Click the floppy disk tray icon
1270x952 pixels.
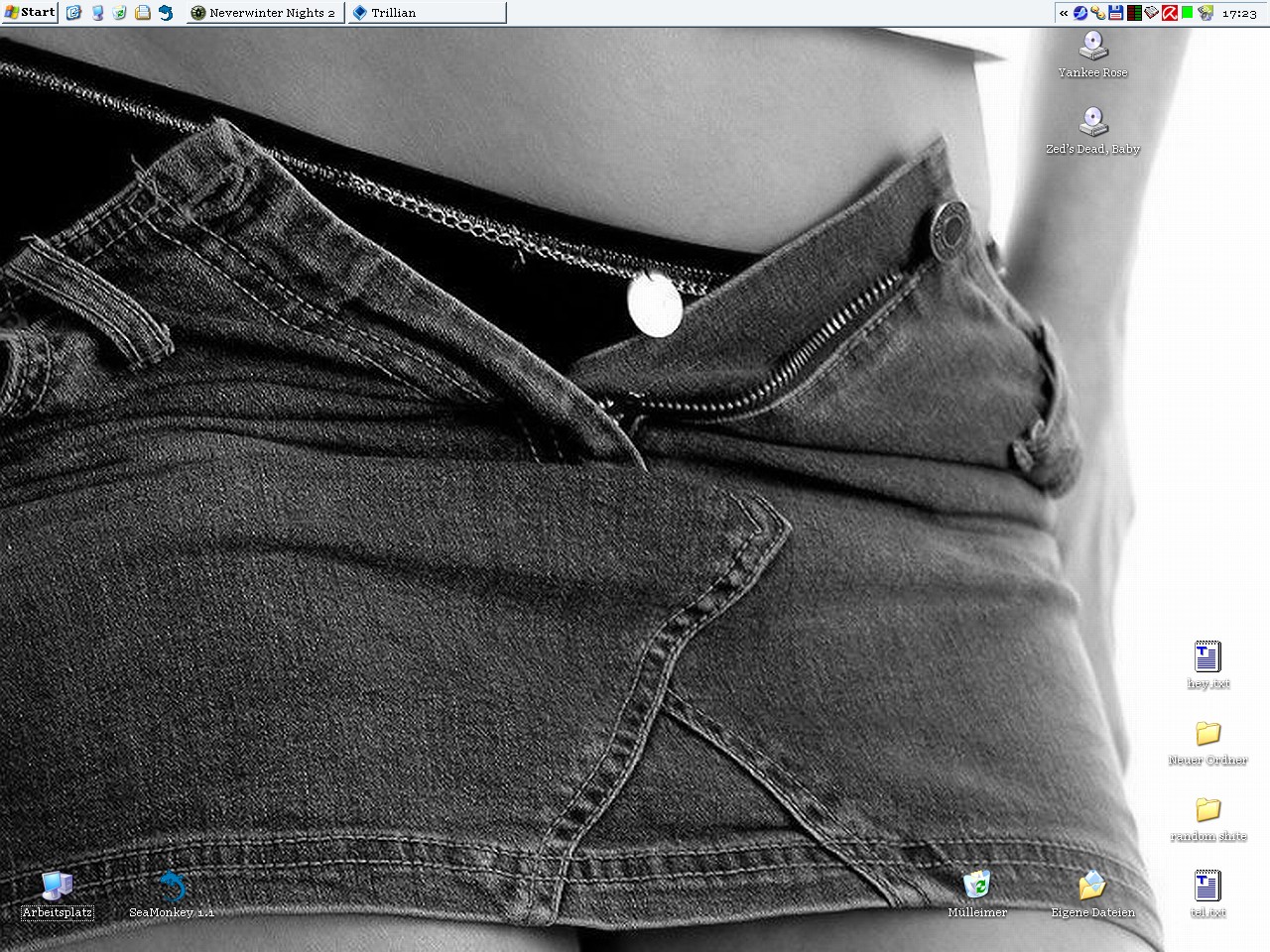1116,13
